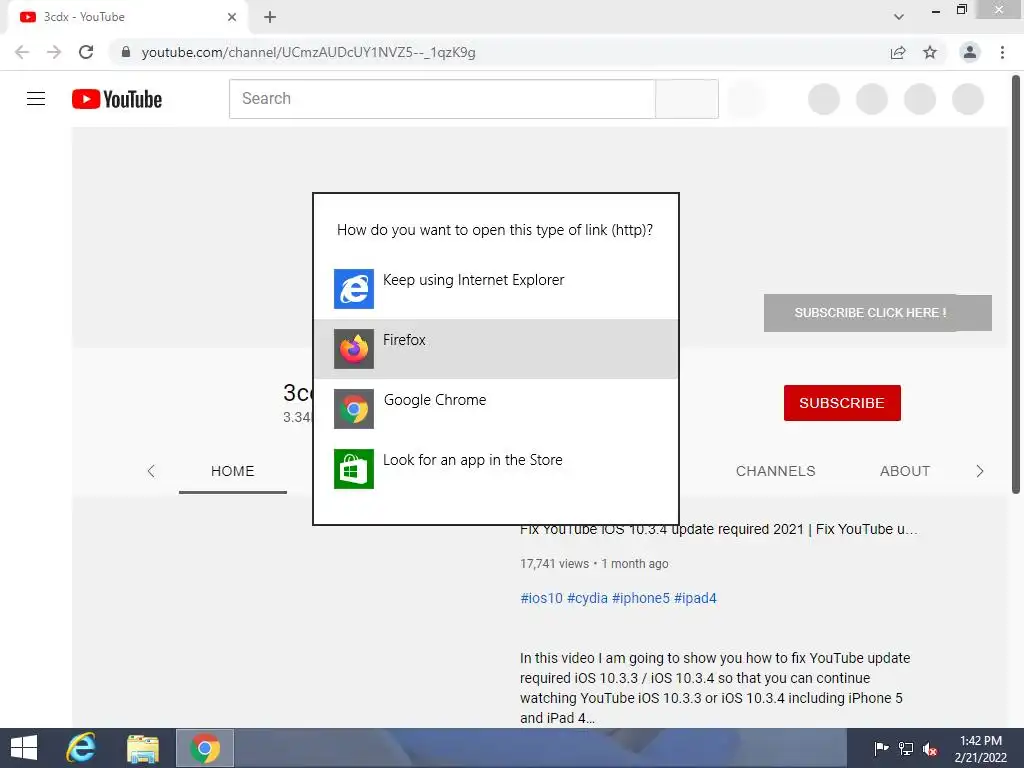Click the '17,741 views' text
The width and height of the screenshot is (1024, 768).
(x=554, y=564)
